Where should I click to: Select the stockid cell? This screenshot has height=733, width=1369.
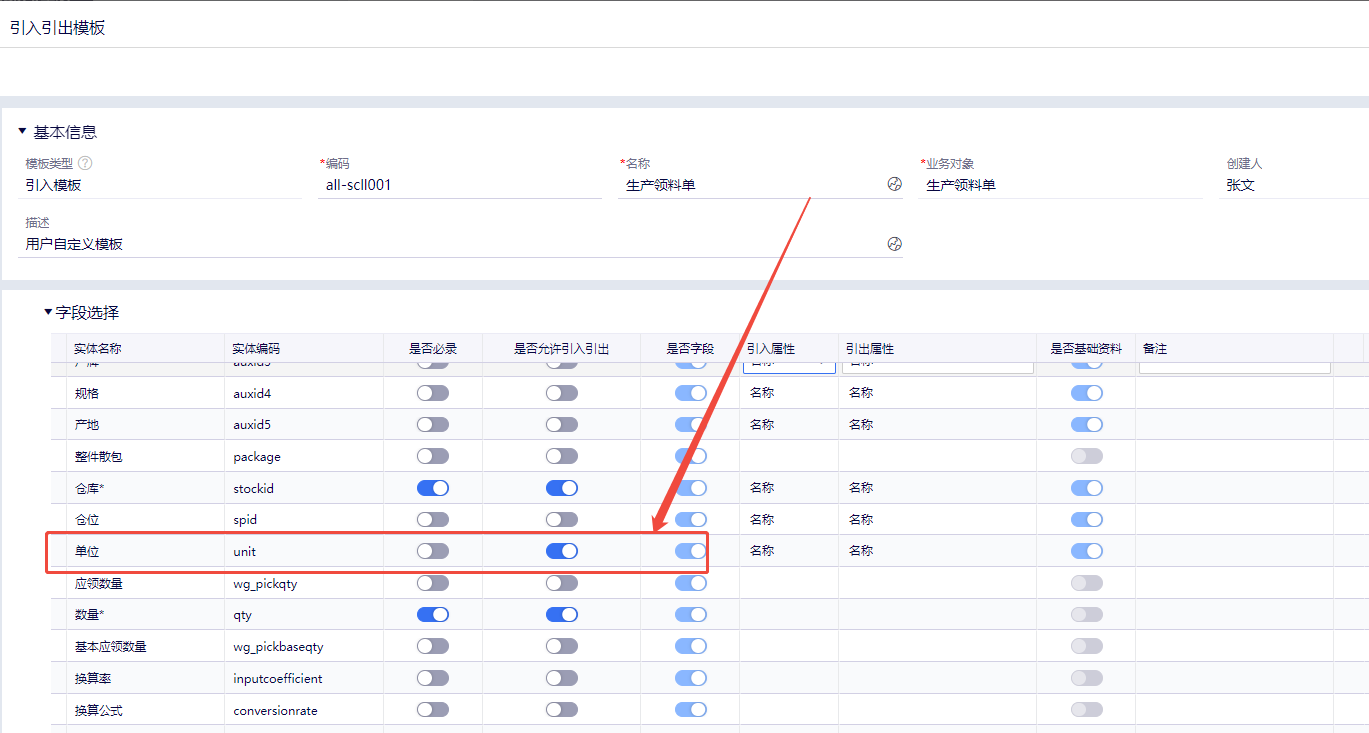[304, 488]
